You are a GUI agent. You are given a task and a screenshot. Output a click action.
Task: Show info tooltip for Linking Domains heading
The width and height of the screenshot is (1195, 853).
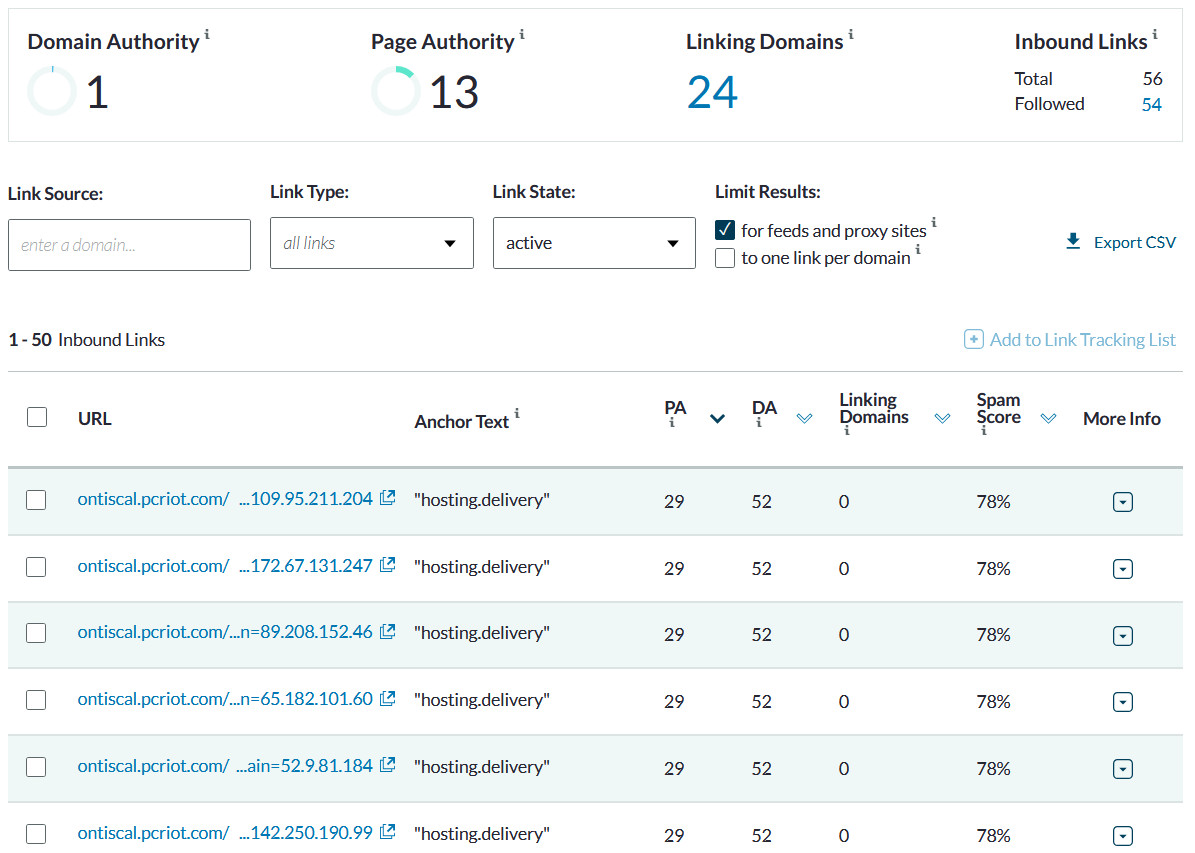tap(851, 34)
